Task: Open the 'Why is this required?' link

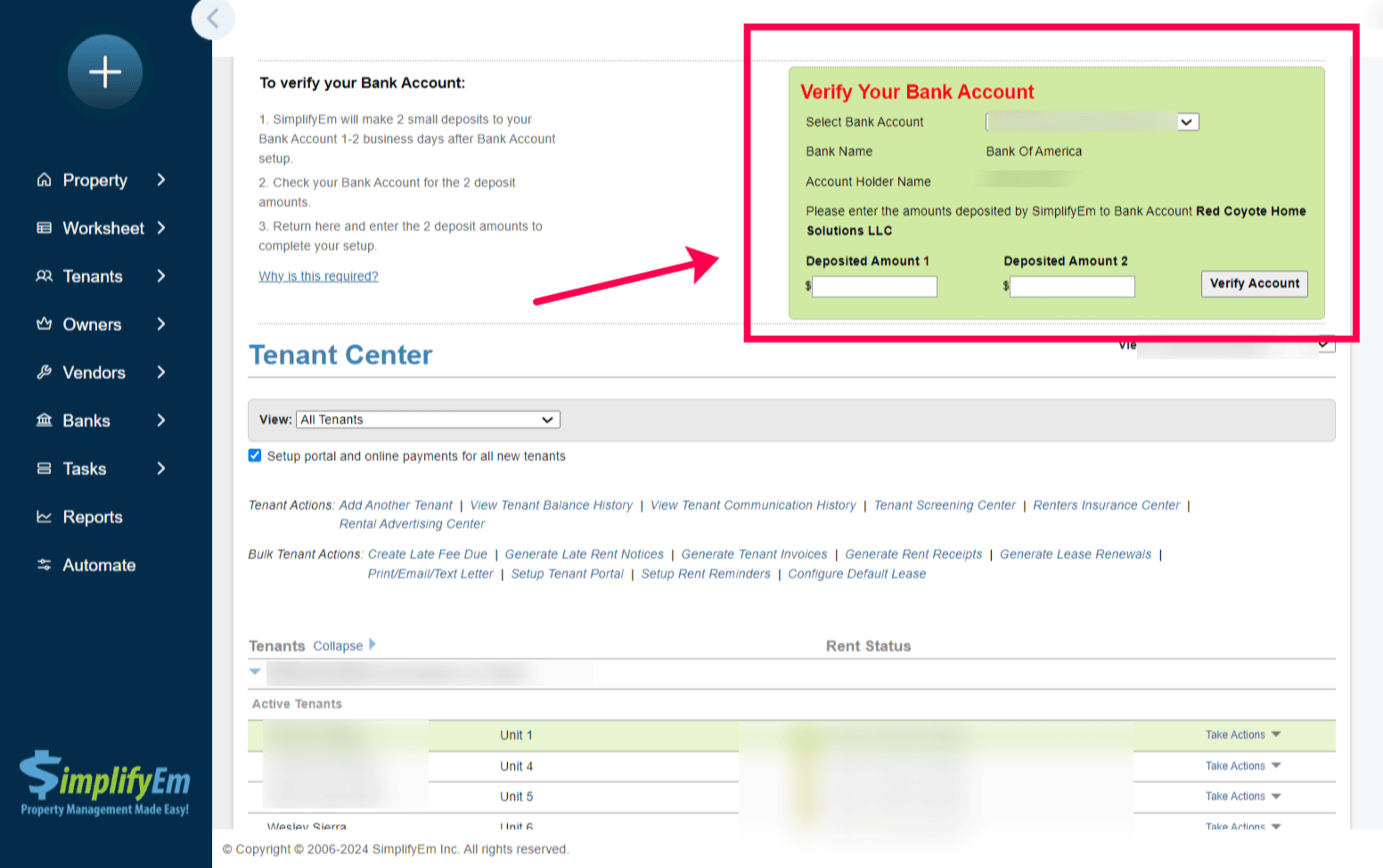Action: [318, 276]
